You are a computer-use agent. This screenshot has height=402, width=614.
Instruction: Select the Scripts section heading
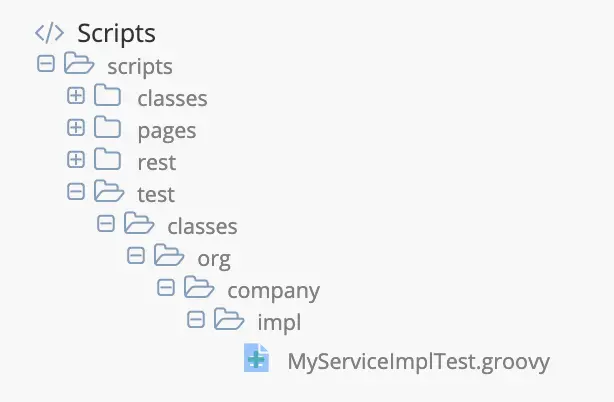pos(116,33)
